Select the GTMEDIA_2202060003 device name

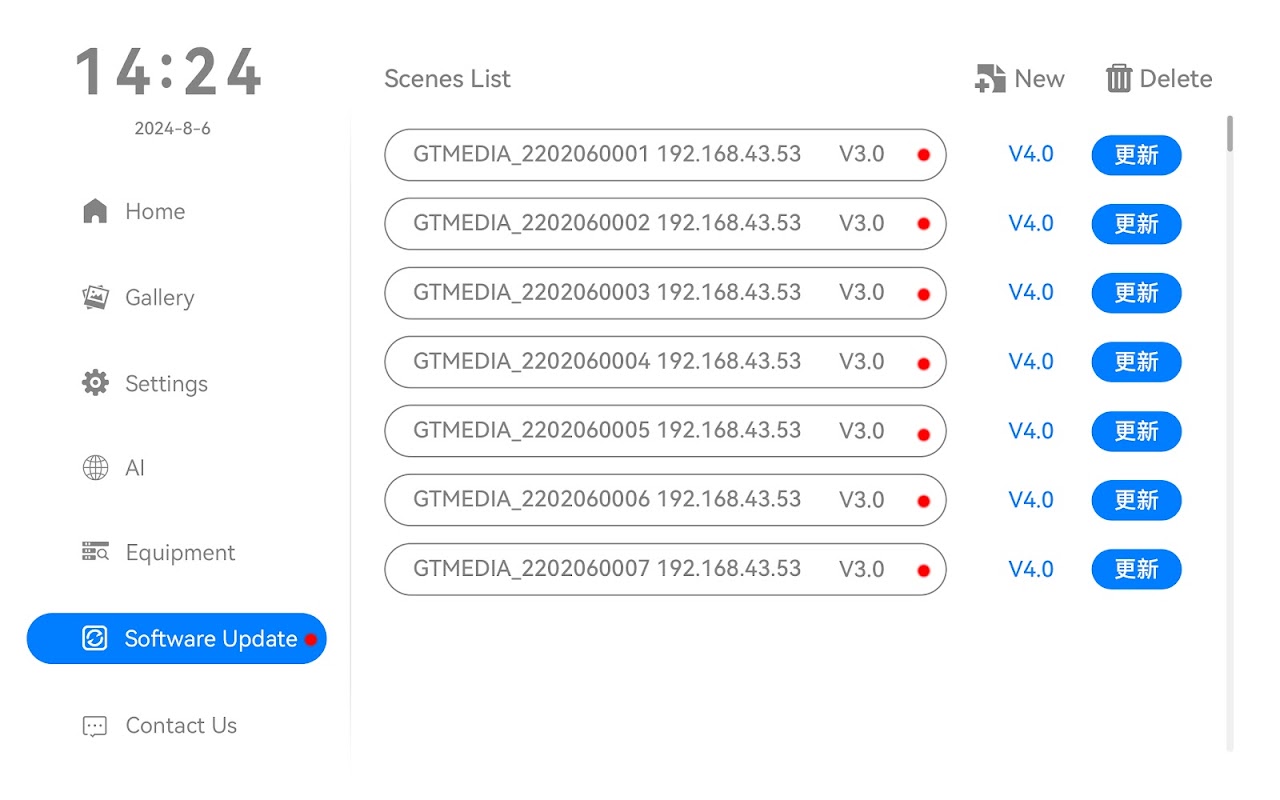[x=531, y=292]
